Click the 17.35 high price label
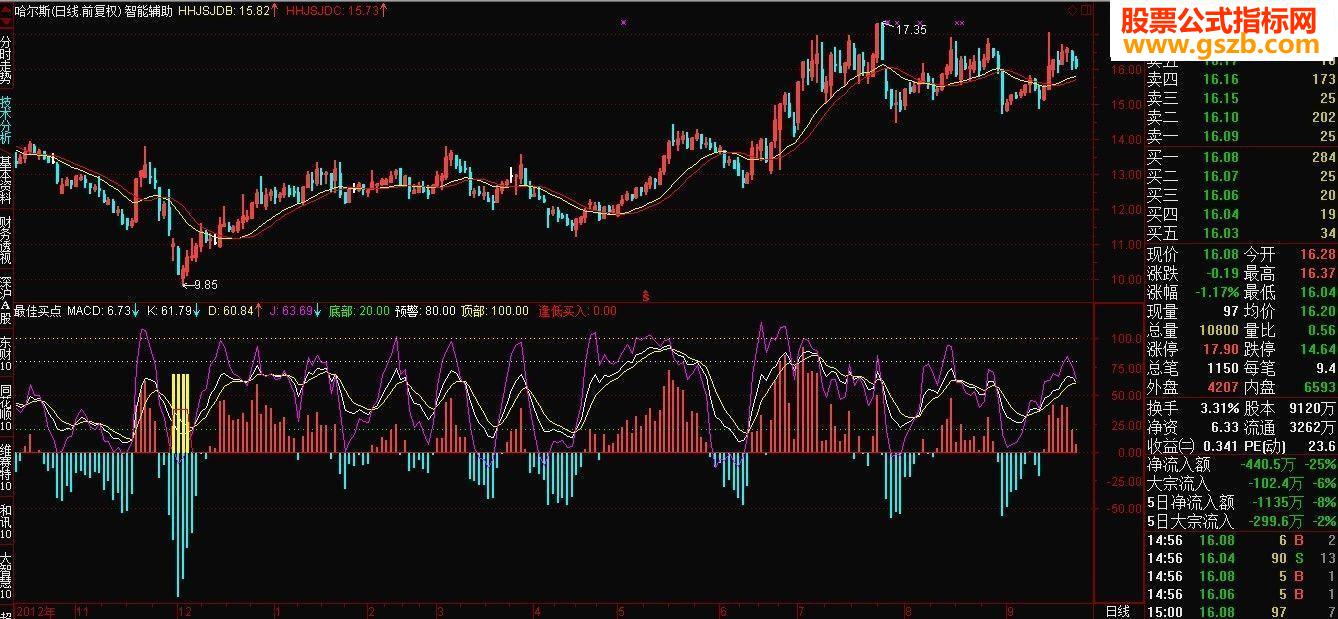The width and height of the screenshot is (1338, 619). tap(911, 30)
